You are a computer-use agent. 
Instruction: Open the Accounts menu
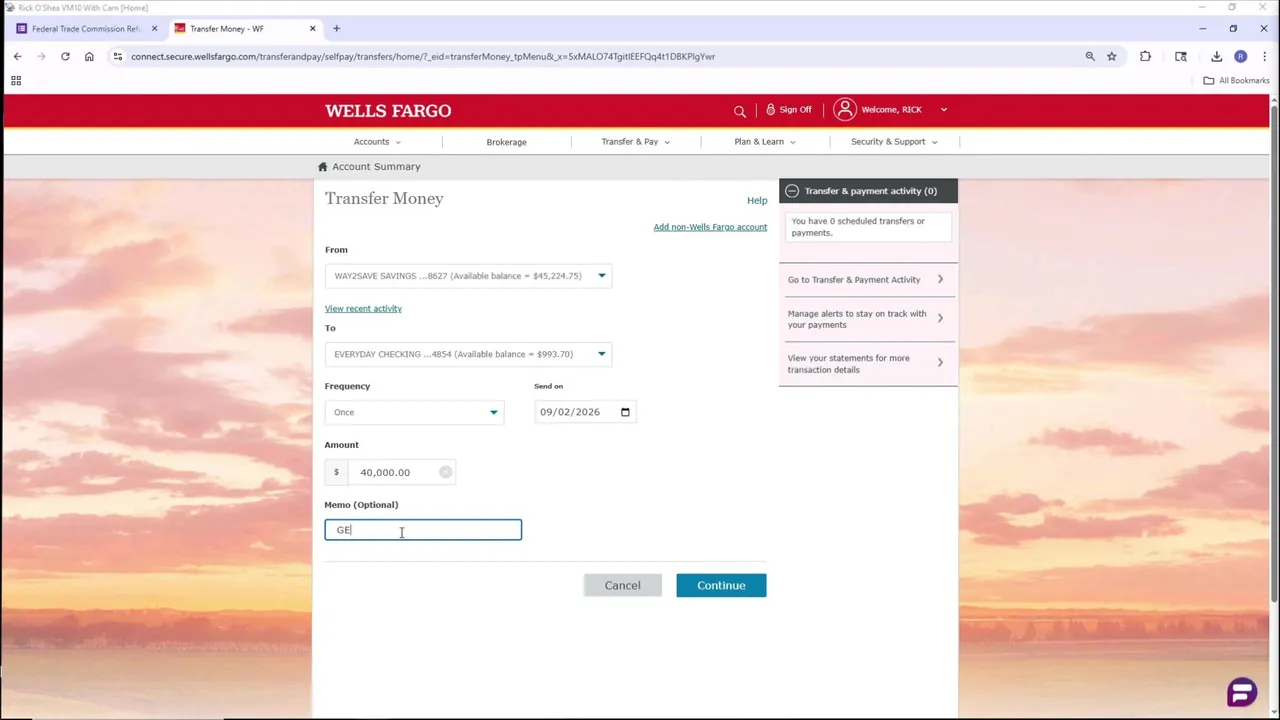pos(377,142)
